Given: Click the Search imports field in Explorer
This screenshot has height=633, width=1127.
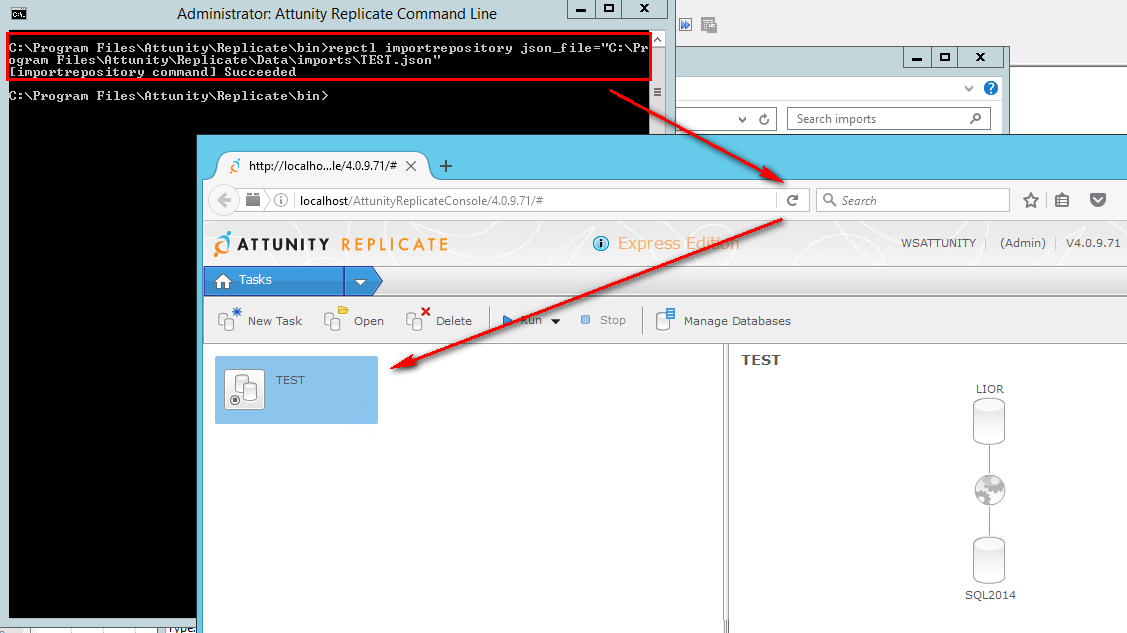Looking at the screenshot, I should click(889, 119).
